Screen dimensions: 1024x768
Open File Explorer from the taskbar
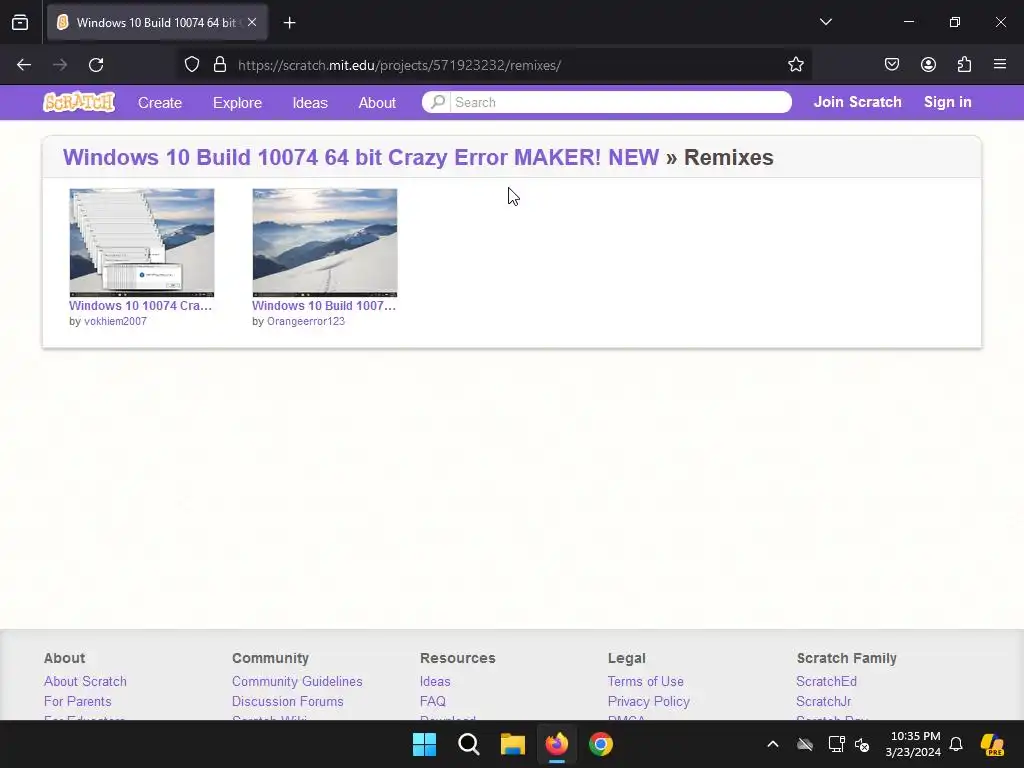coord(513,744)
